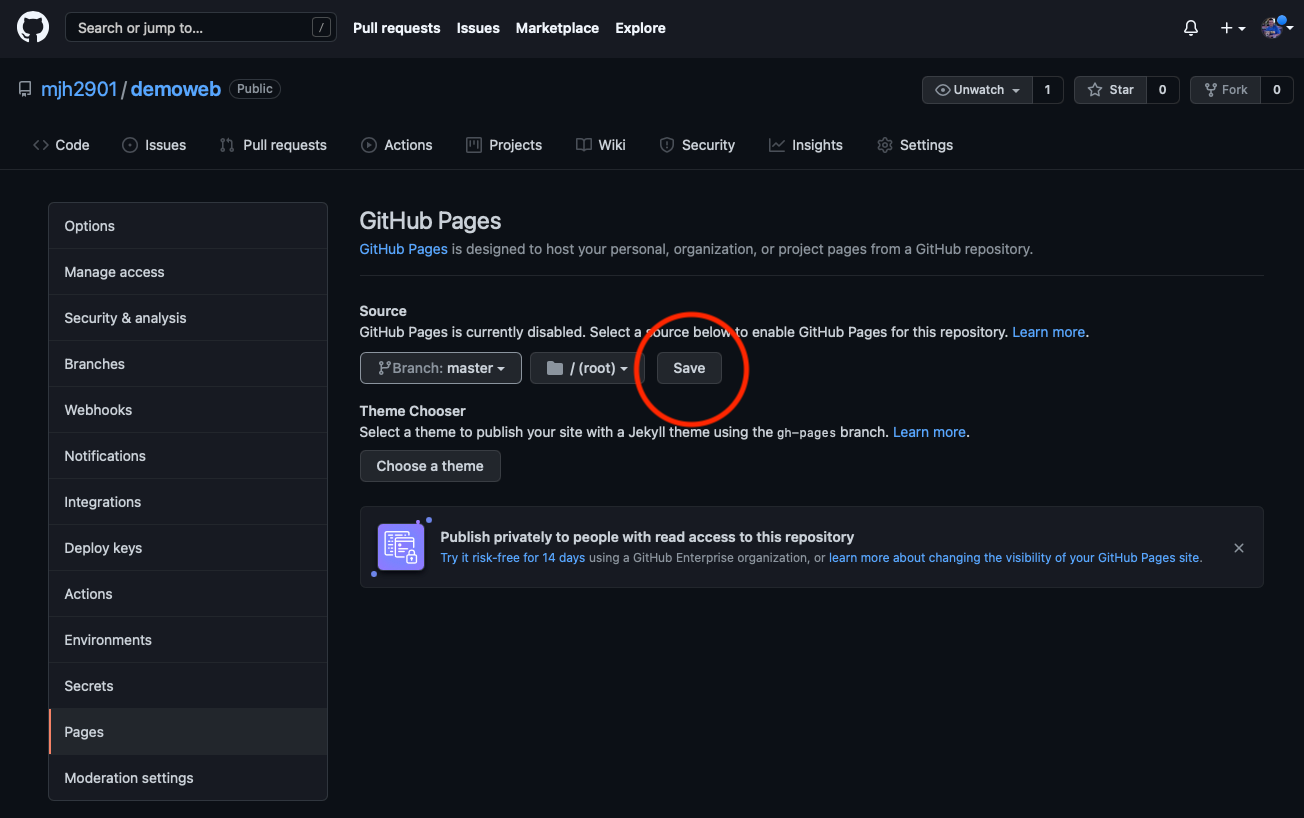
Task: Go to Marketplace
Action: 557,28
